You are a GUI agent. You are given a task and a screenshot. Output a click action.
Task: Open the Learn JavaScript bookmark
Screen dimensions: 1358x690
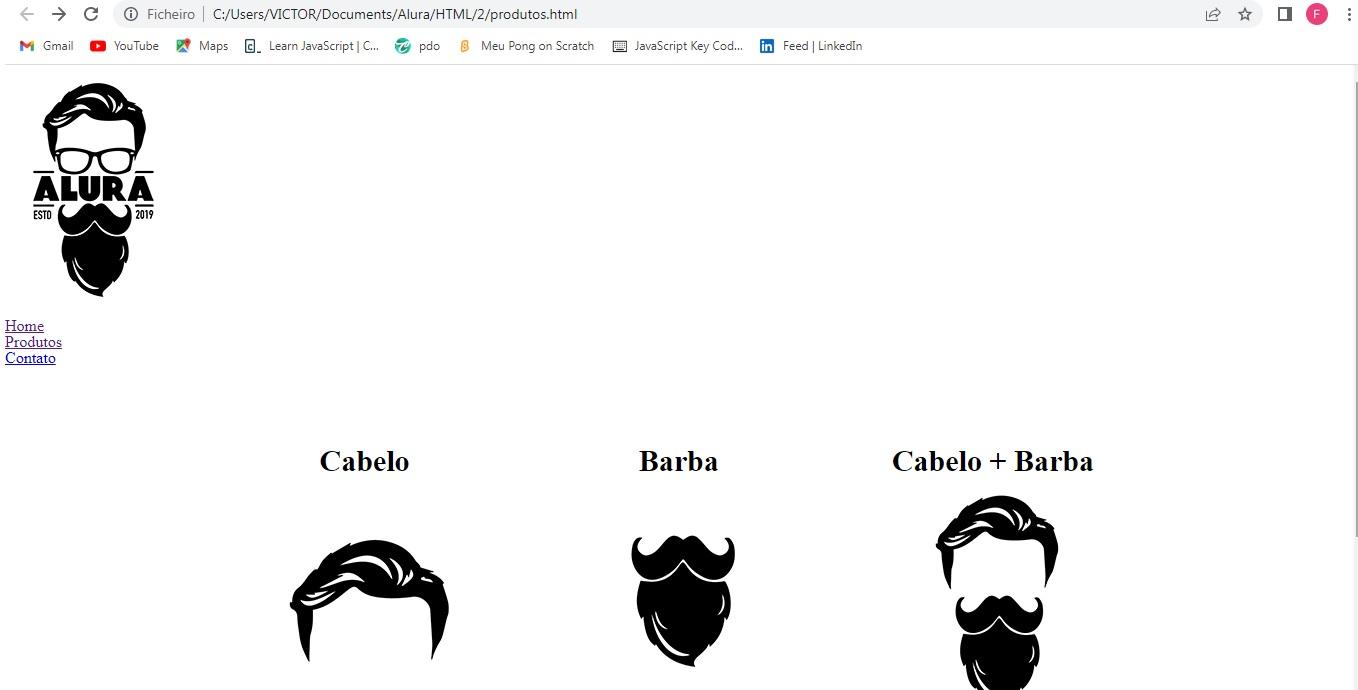click(312, 46)
